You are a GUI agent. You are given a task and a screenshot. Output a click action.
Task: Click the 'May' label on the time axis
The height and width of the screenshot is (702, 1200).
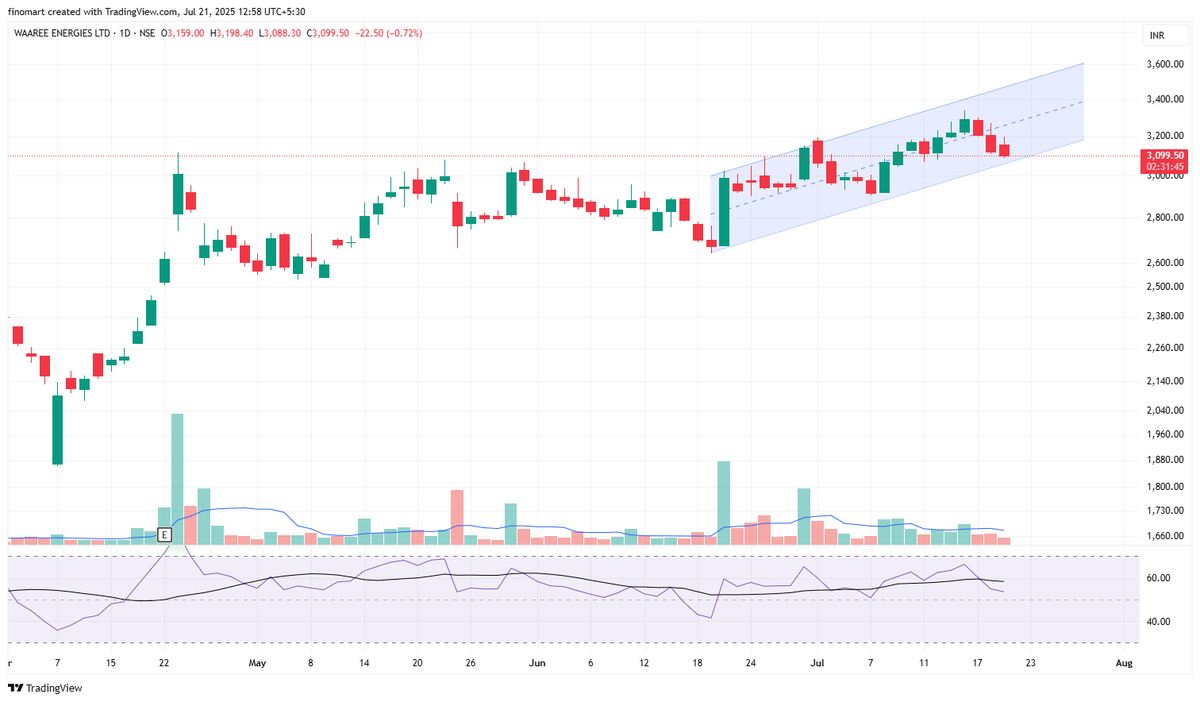pyautogui.click(x=257, y=663)
